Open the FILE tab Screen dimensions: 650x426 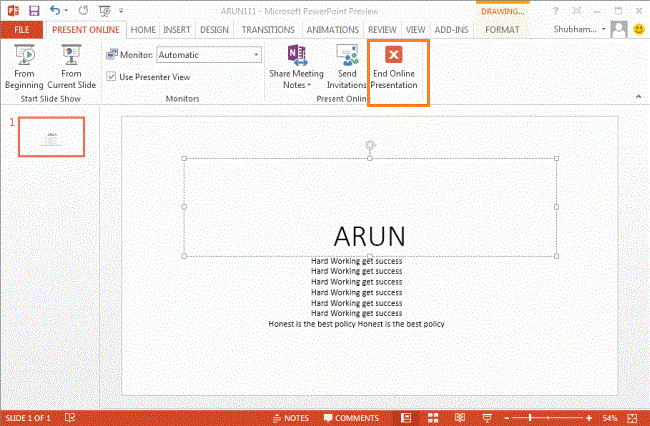(x=22, y=30)
